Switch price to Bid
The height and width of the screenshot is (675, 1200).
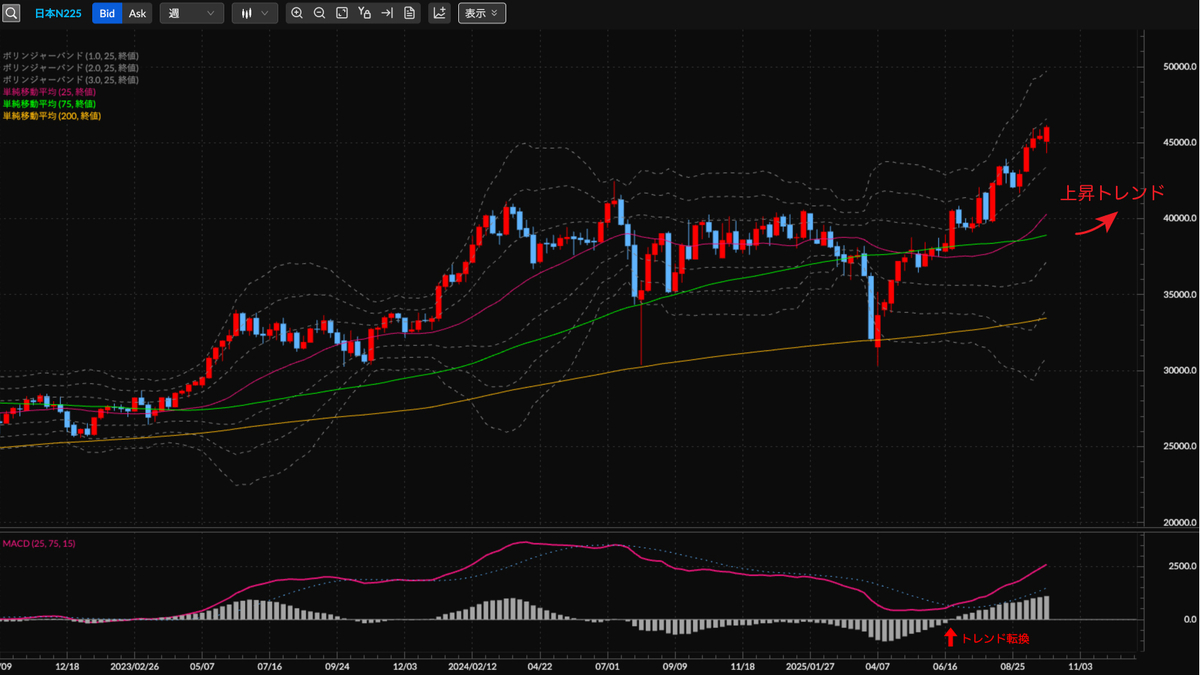[x=107, y=13]
